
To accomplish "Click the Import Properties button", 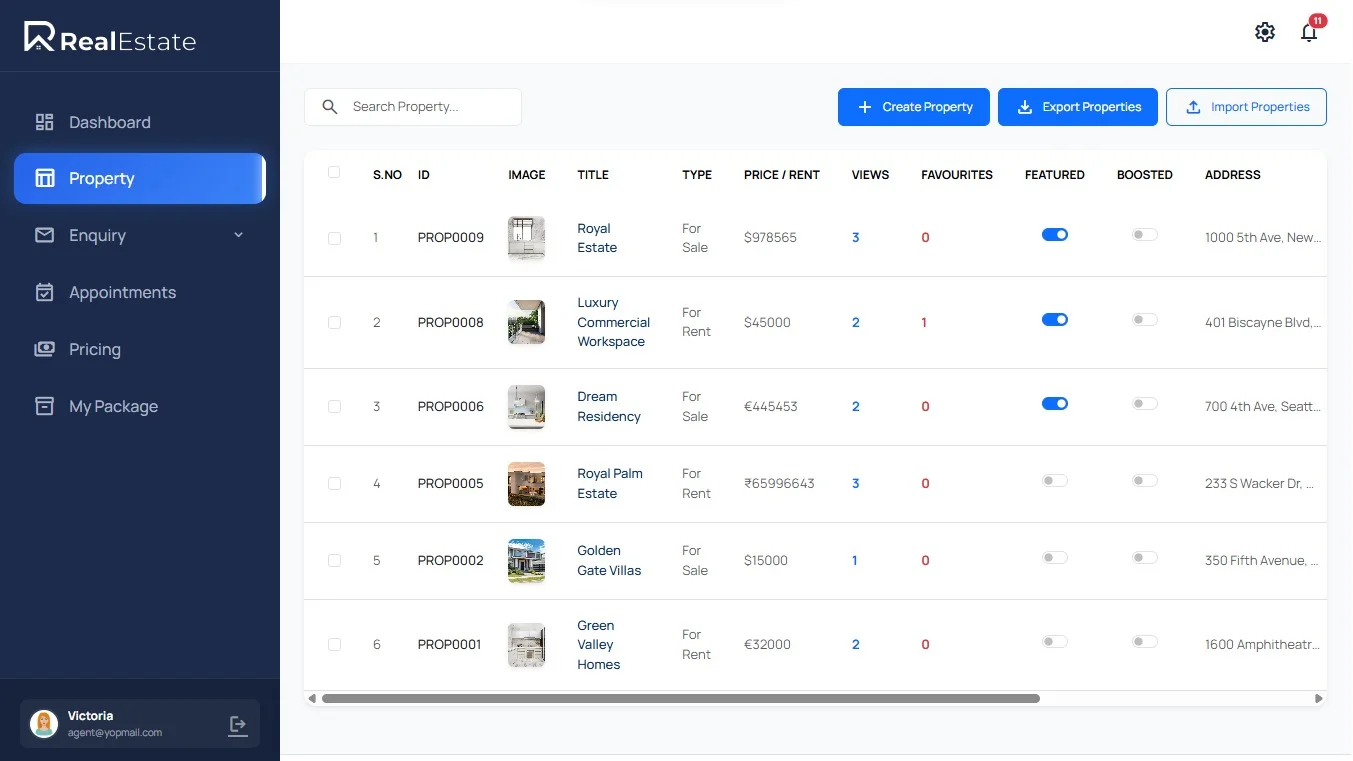I will pos(1246,107).
